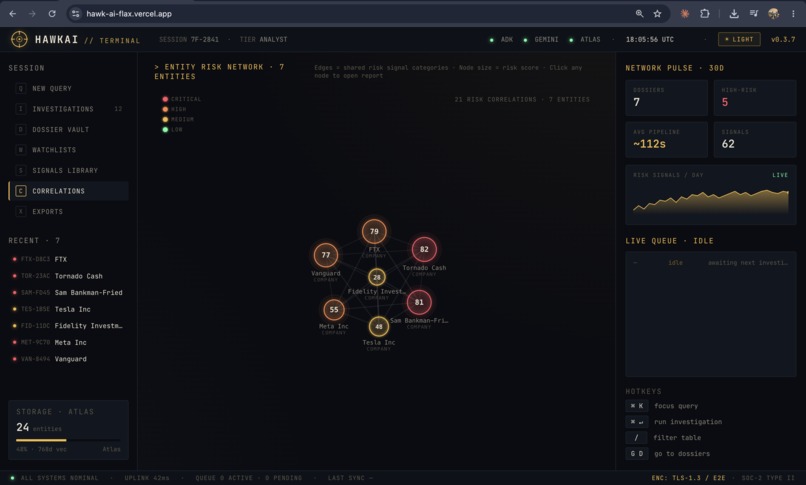This screenshot has width=806, height=485.
Task: Open Exports in the session menu
Action: [x=68, y=212]
